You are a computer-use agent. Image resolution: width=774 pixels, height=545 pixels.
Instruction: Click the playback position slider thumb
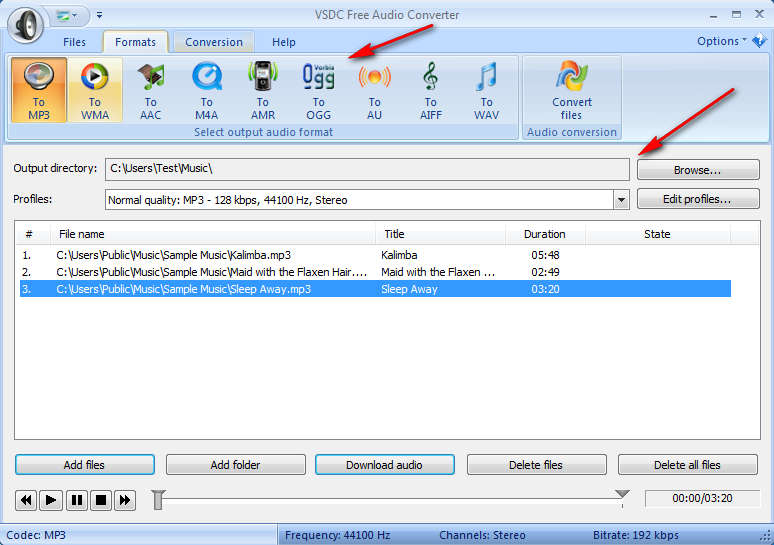coord(158,500)
